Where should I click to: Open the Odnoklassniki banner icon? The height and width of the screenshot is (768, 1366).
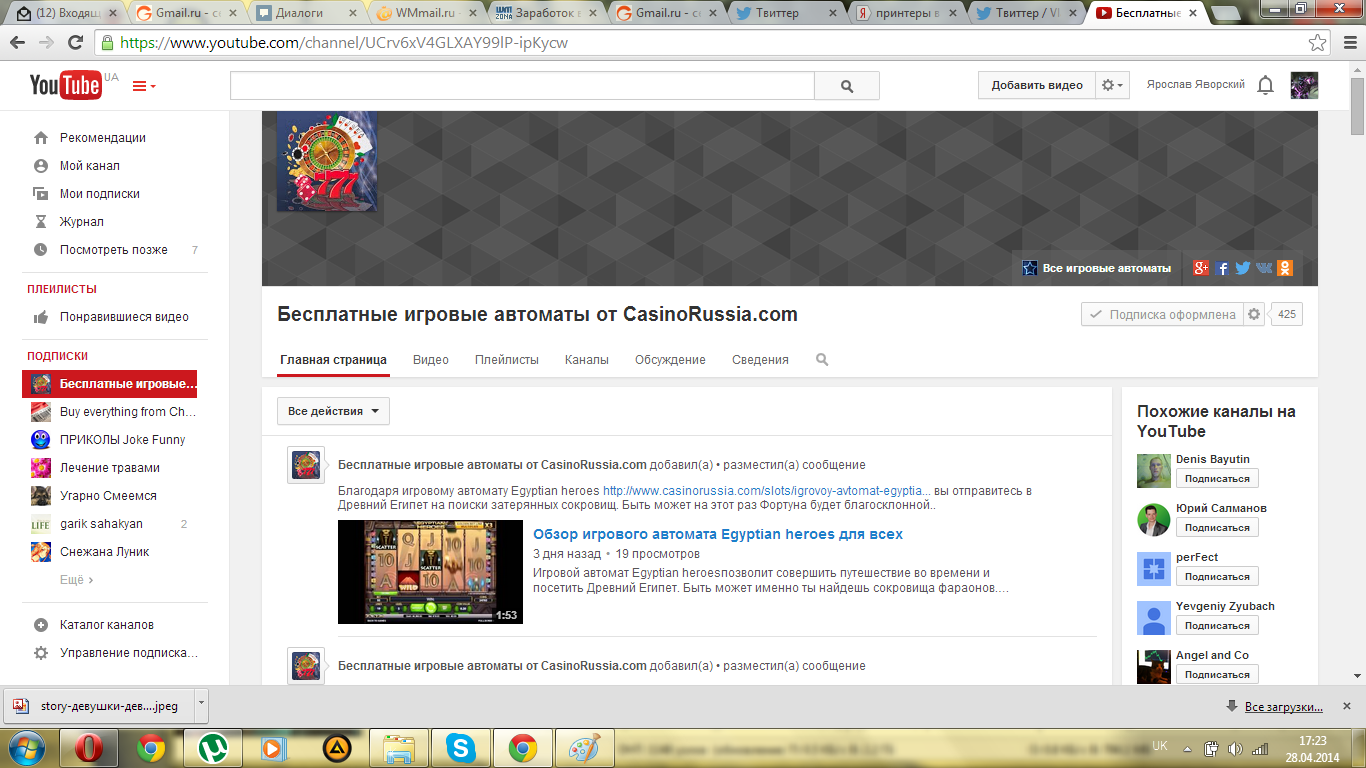click(x=1285, y=268)
